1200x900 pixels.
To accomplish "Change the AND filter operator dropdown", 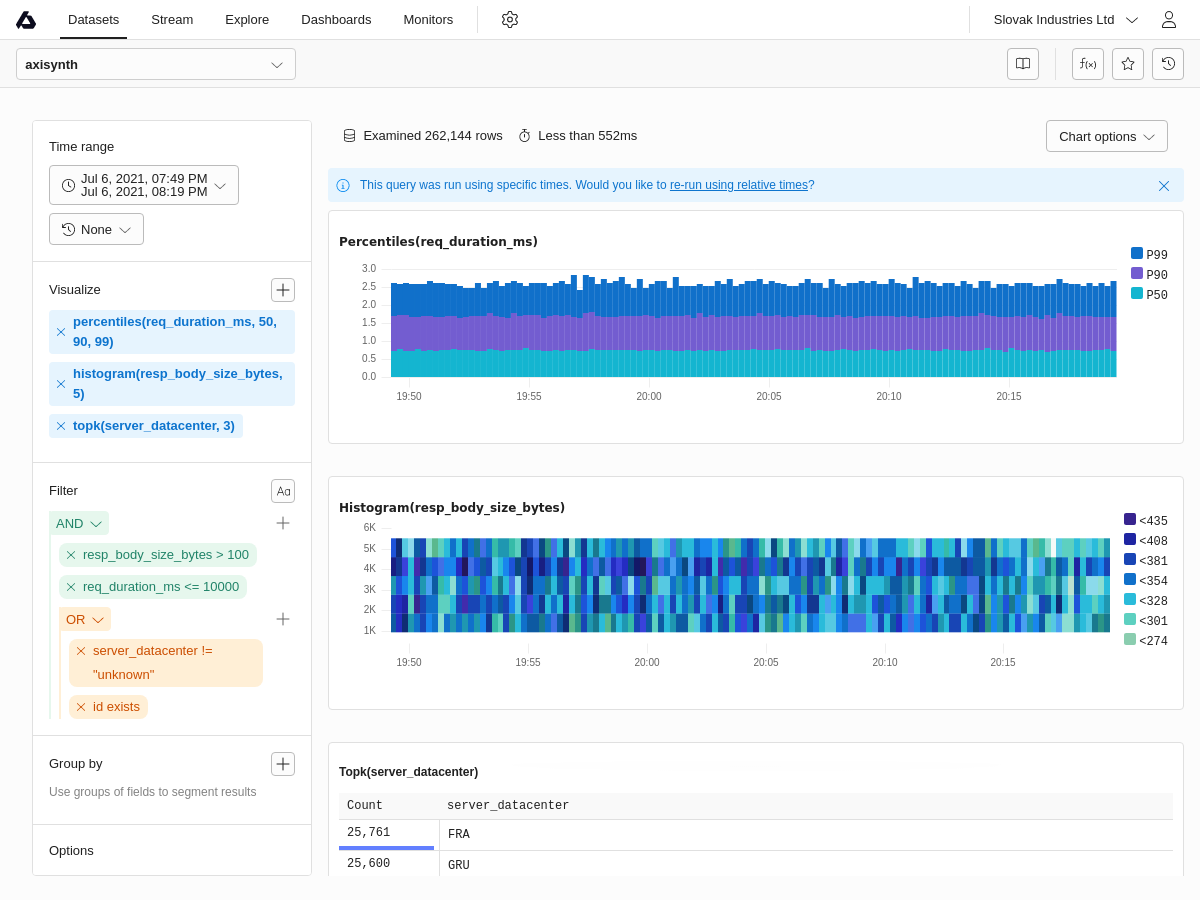I will (79, 523).
